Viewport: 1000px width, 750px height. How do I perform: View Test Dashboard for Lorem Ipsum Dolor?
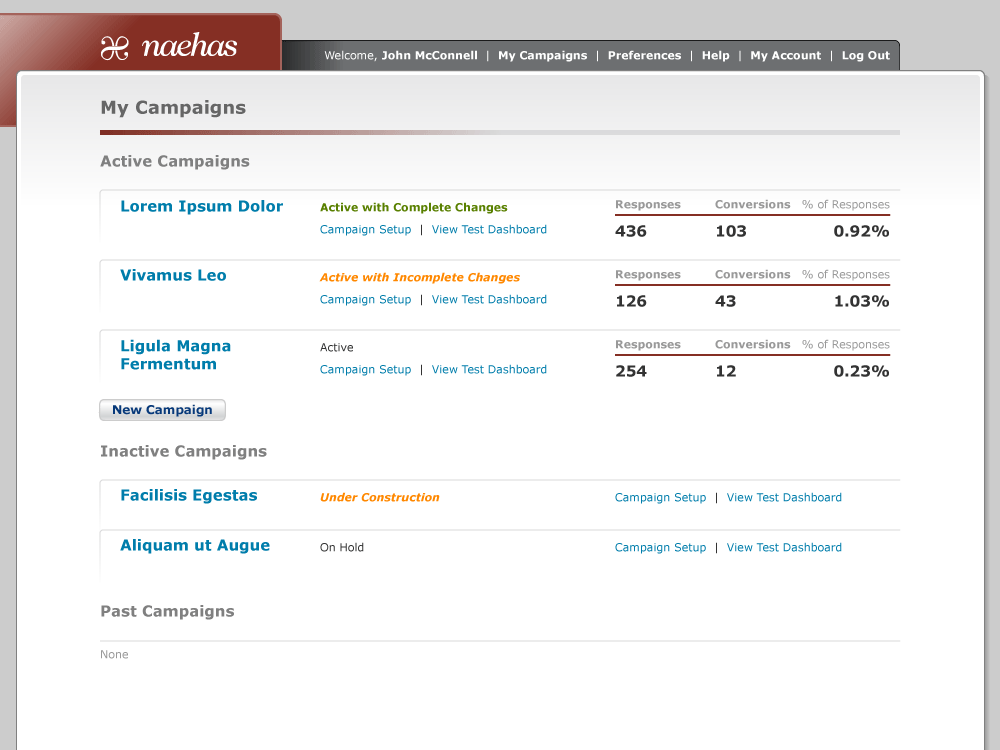[489, 230]
